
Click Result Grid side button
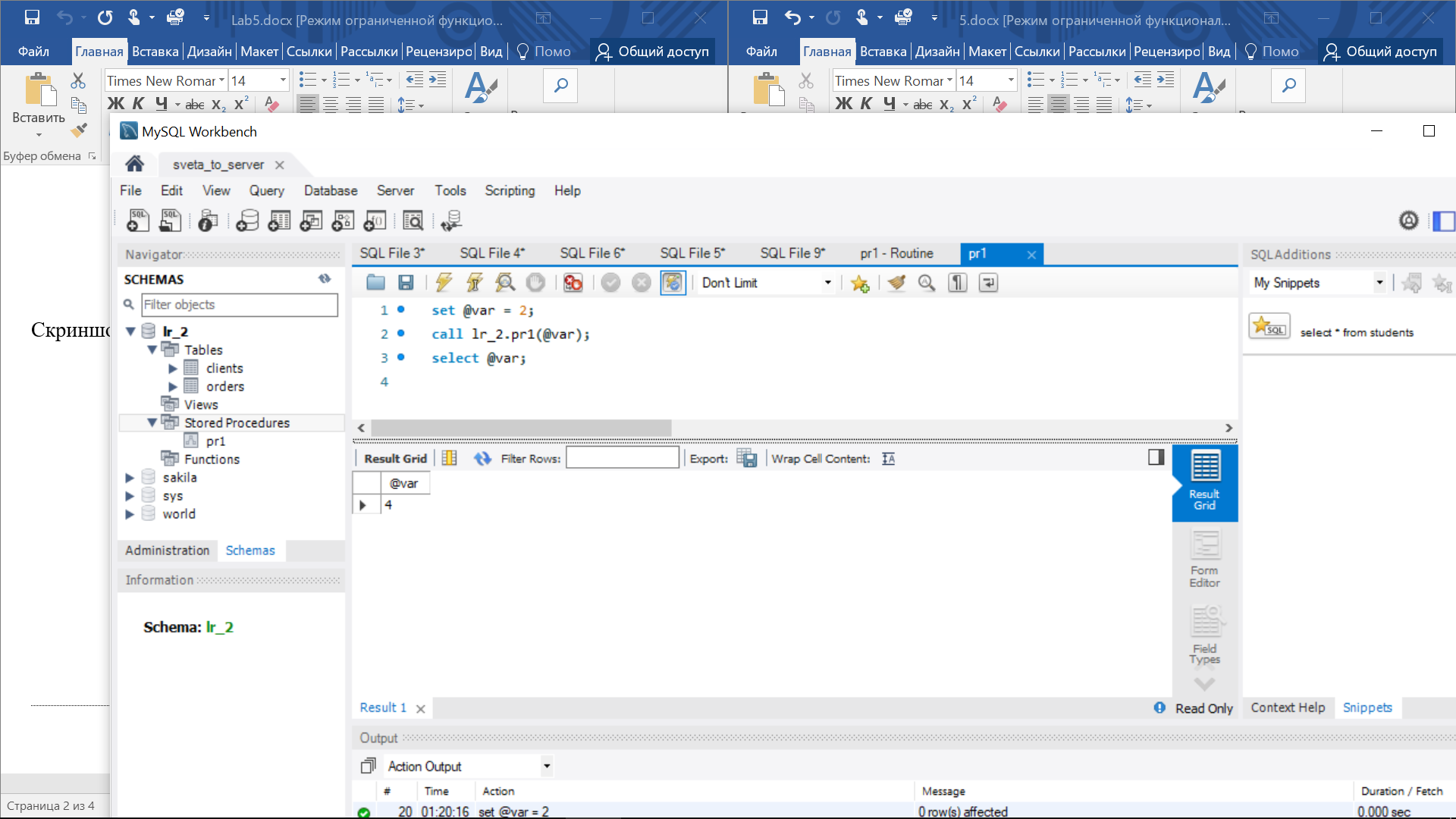1205,483
